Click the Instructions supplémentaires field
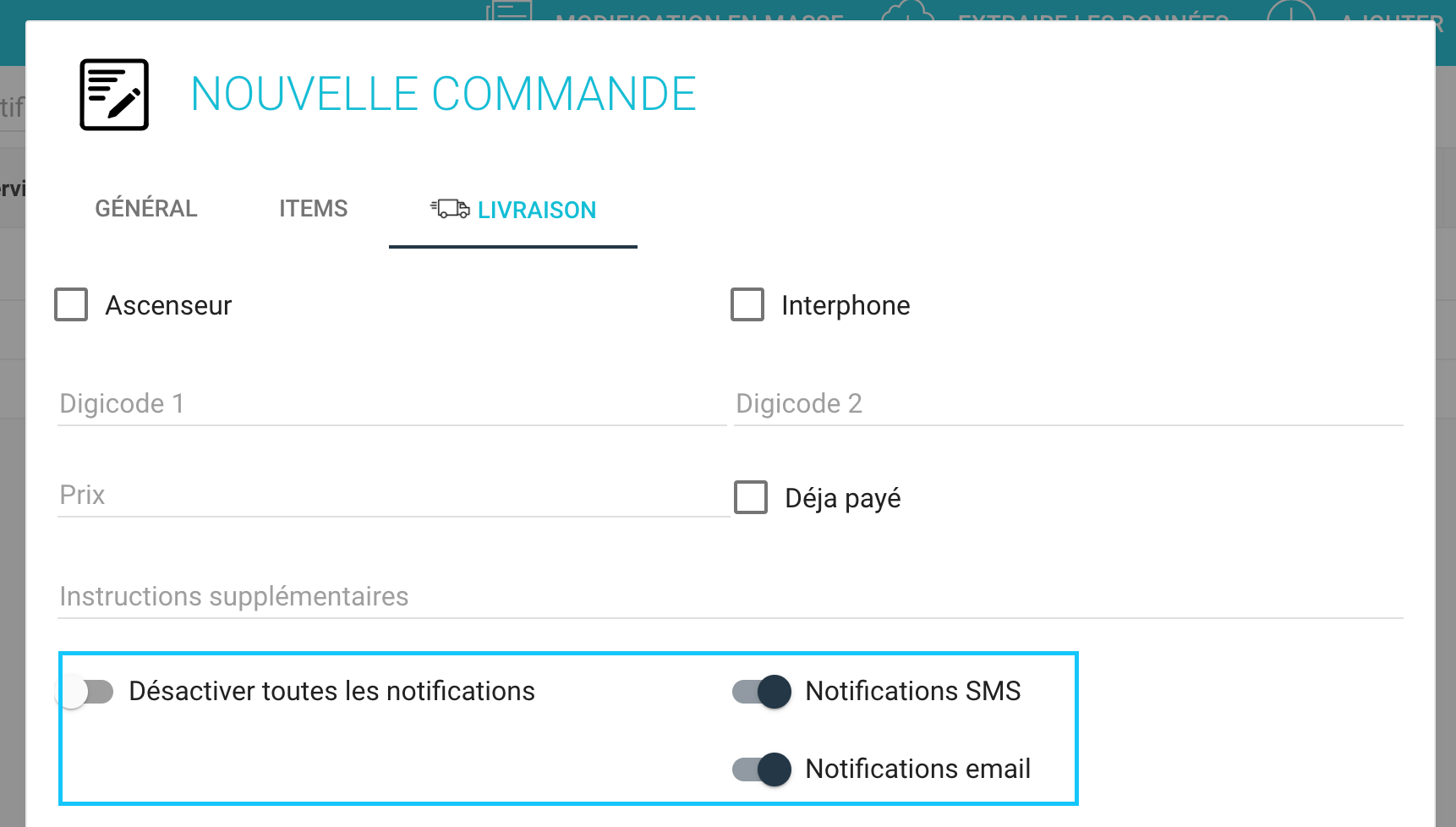This screenshot has height=827, width=1456. [731, 597]
